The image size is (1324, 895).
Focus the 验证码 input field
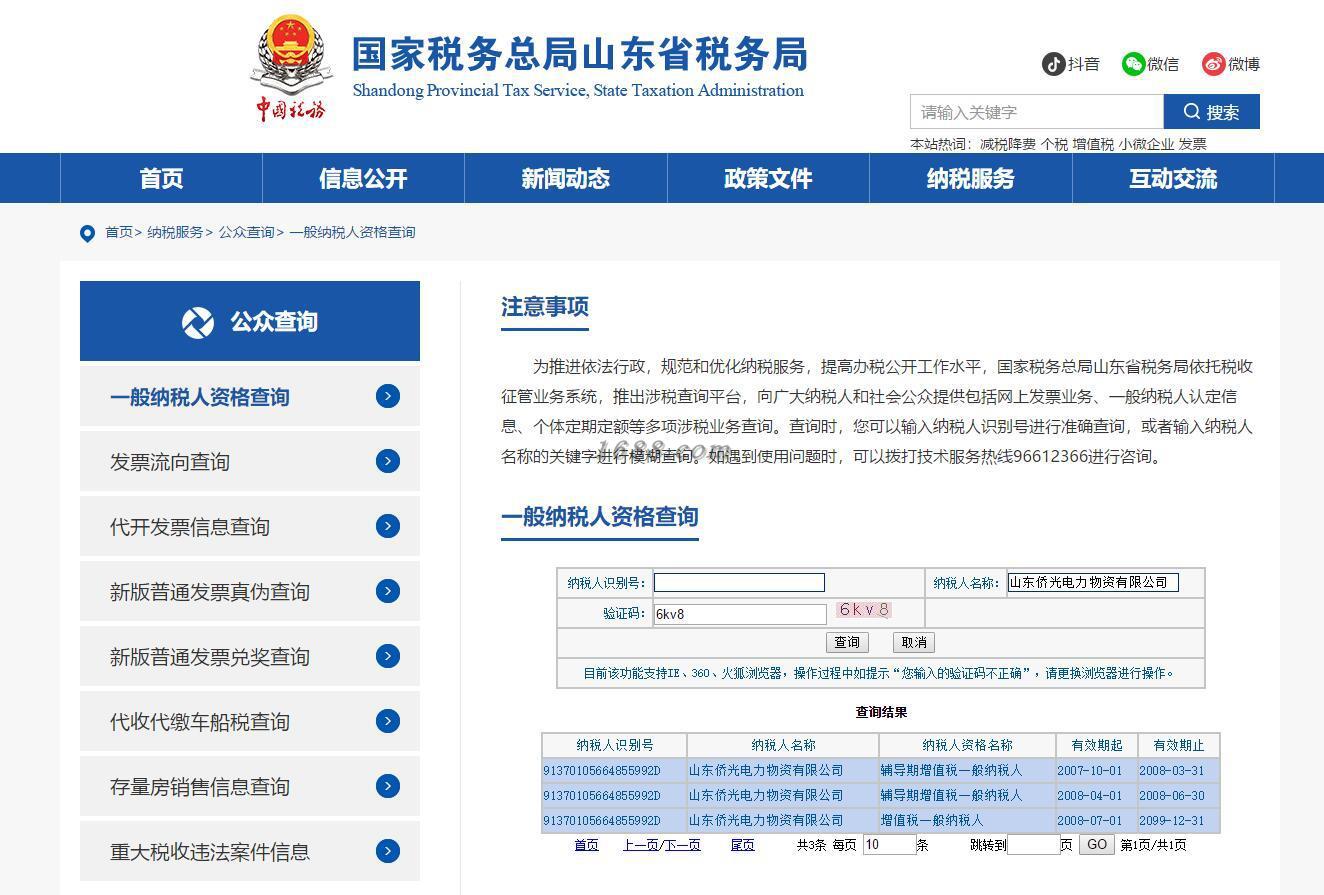(x=740, y=614)
